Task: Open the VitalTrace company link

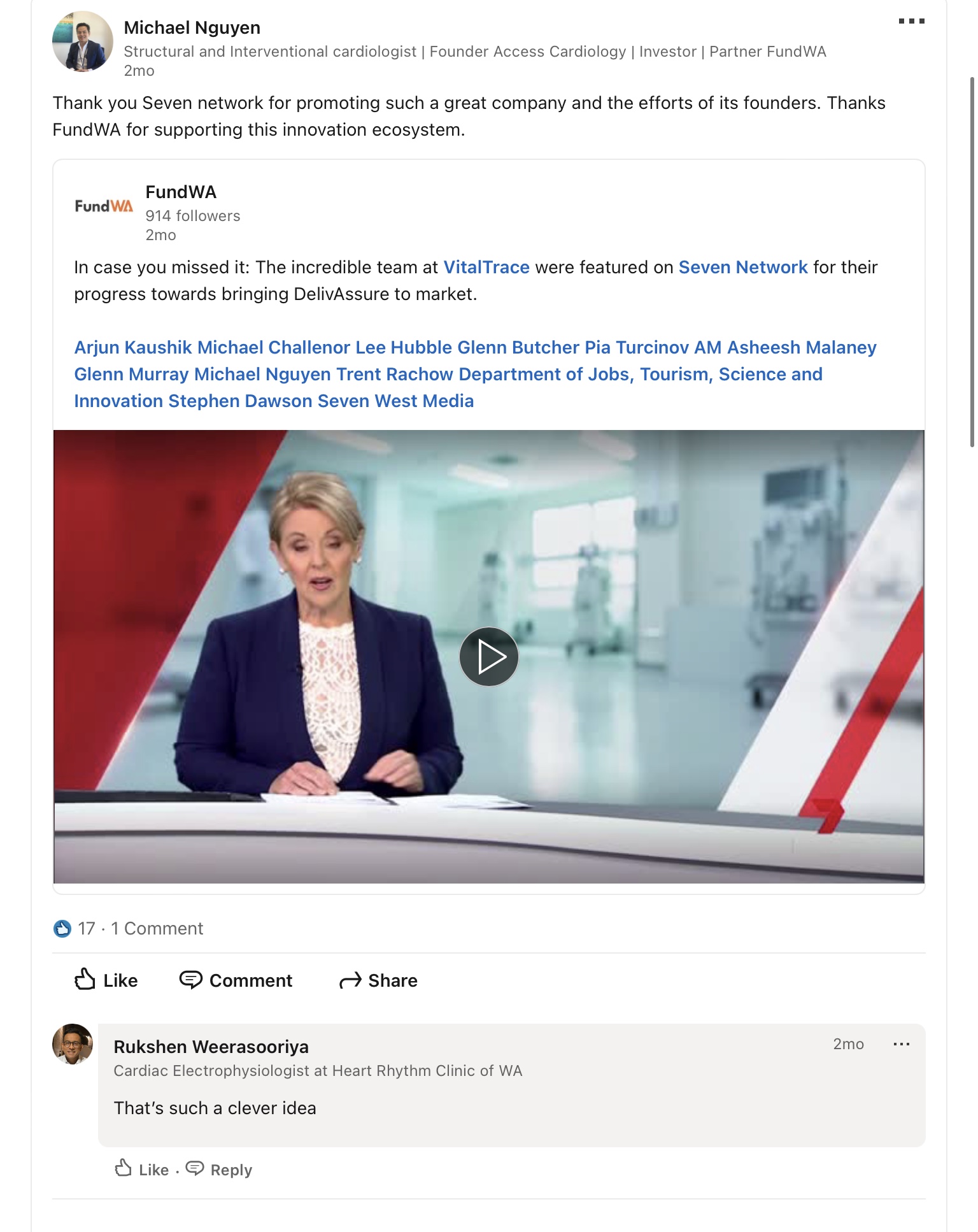Action: 486,268
